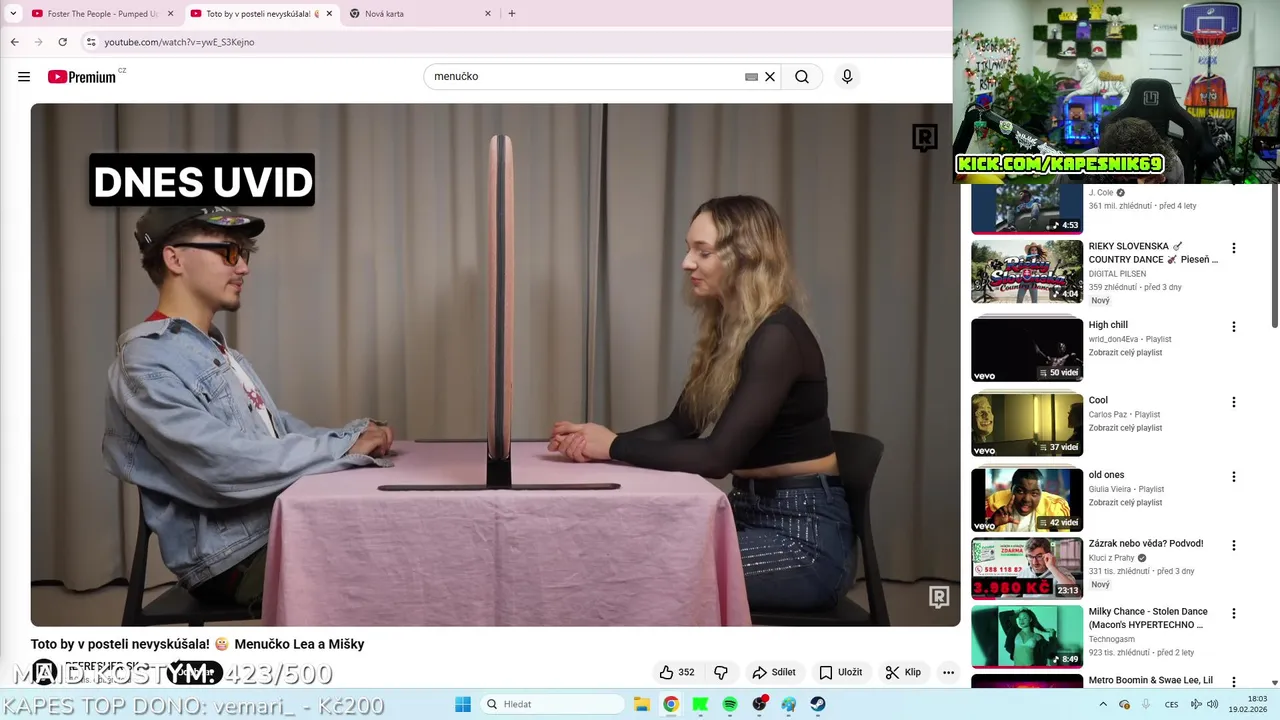Open the tab search dropdown arrow
The height and width of the screenshot is (720, 1280).
13,14
